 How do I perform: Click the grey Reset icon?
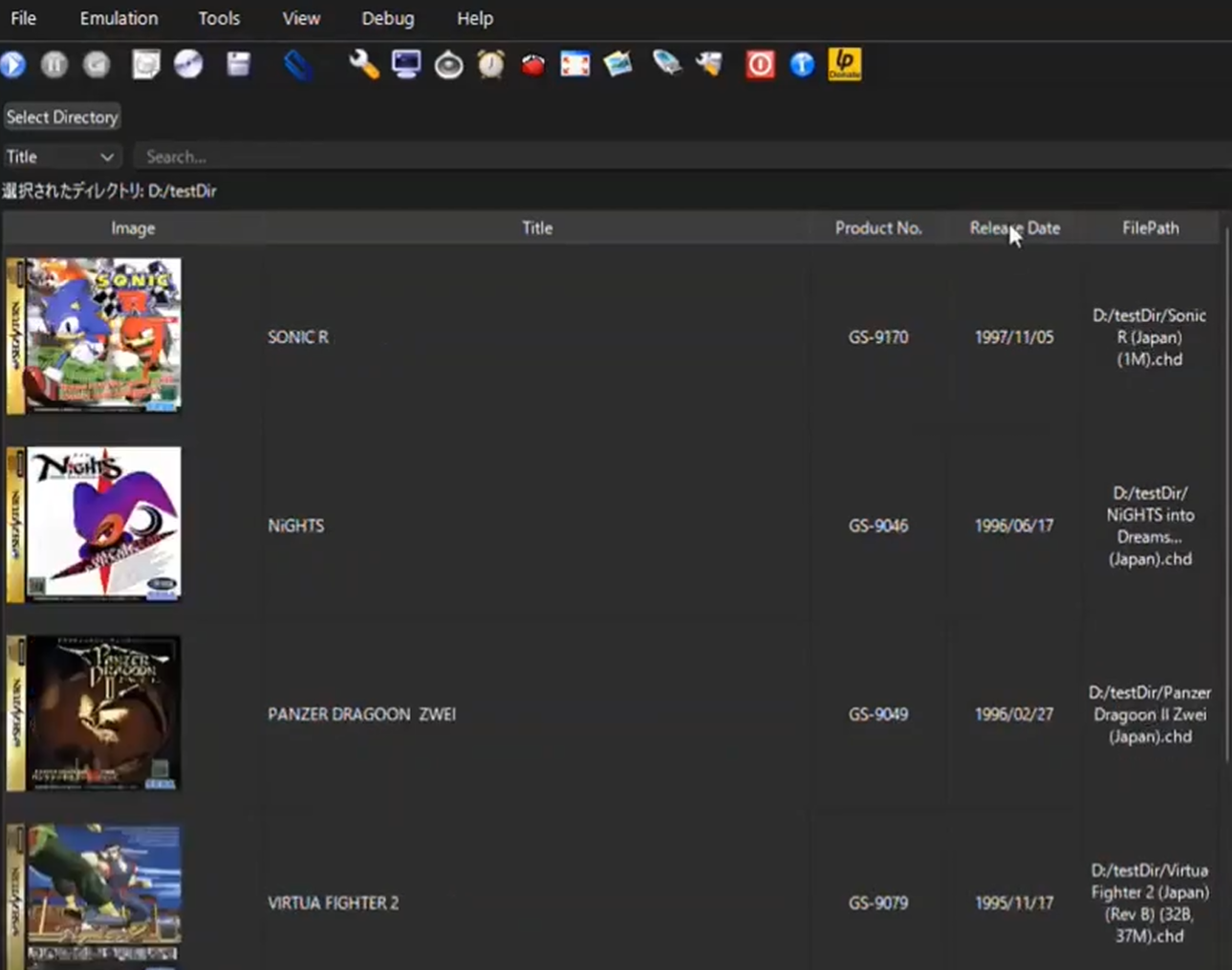[97, 64]
